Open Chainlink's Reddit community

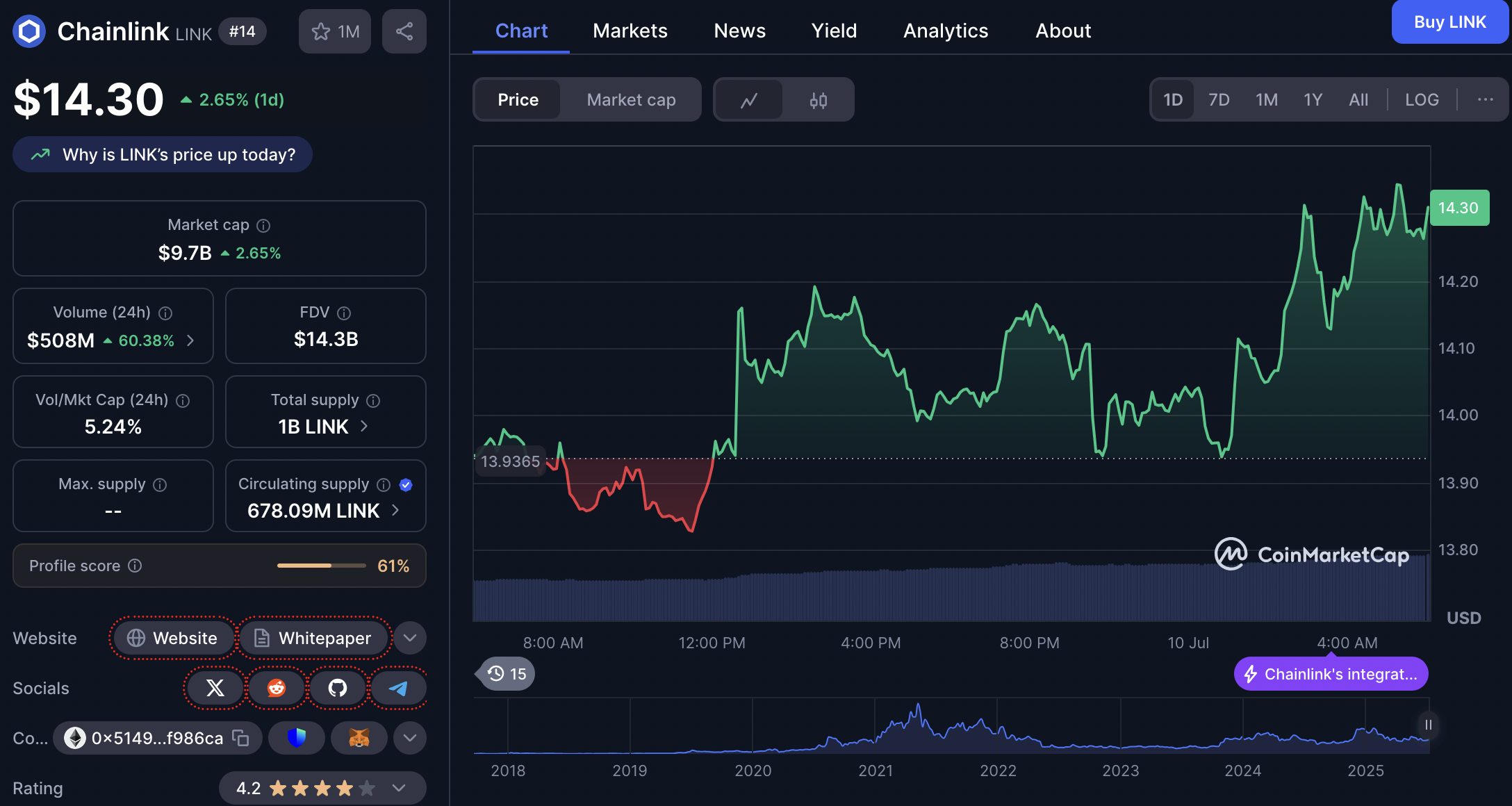pyautogui.click(x=277, y=688)
